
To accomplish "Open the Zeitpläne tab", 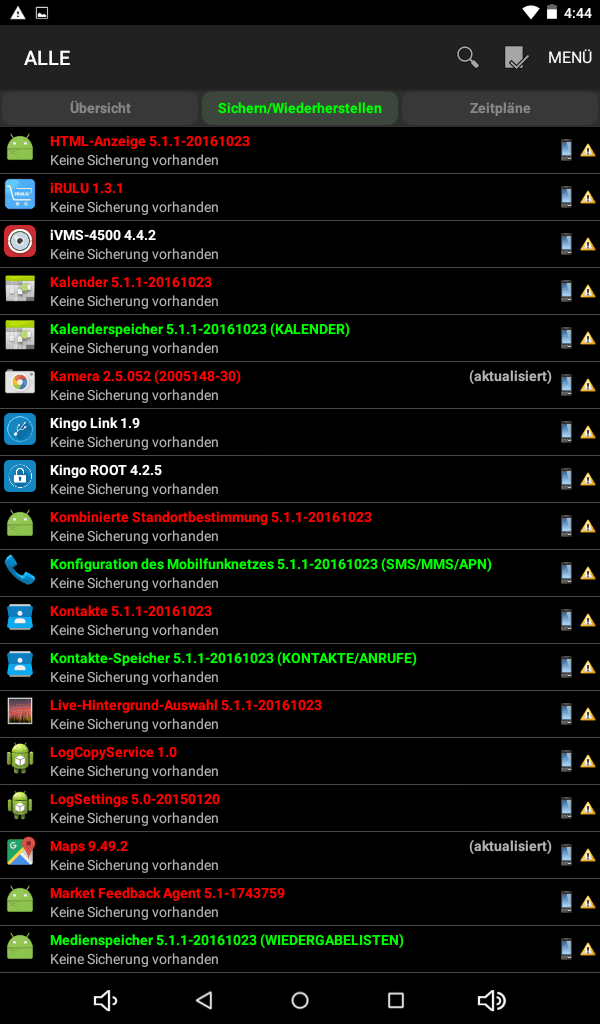I will [x=500, y=108].
